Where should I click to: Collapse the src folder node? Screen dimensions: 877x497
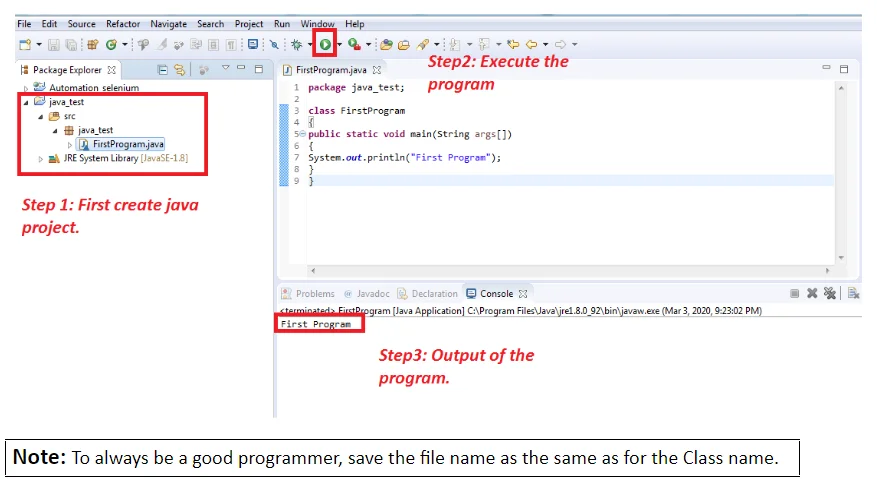(40, 116)
